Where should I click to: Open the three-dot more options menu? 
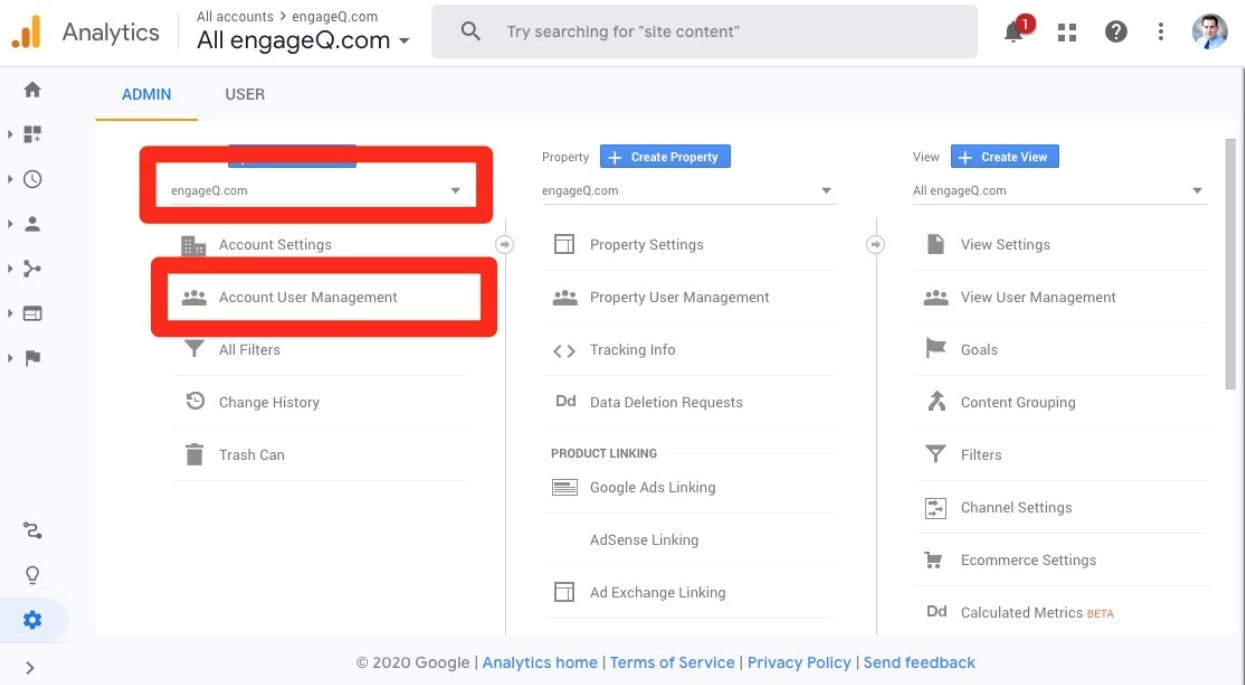[1160, 32]
